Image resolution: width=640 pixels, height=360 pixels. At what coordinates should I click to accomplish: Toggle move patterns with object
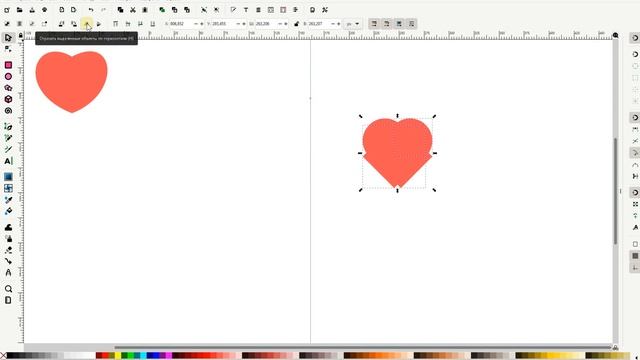pyautogui.click(x=411, y=24)
